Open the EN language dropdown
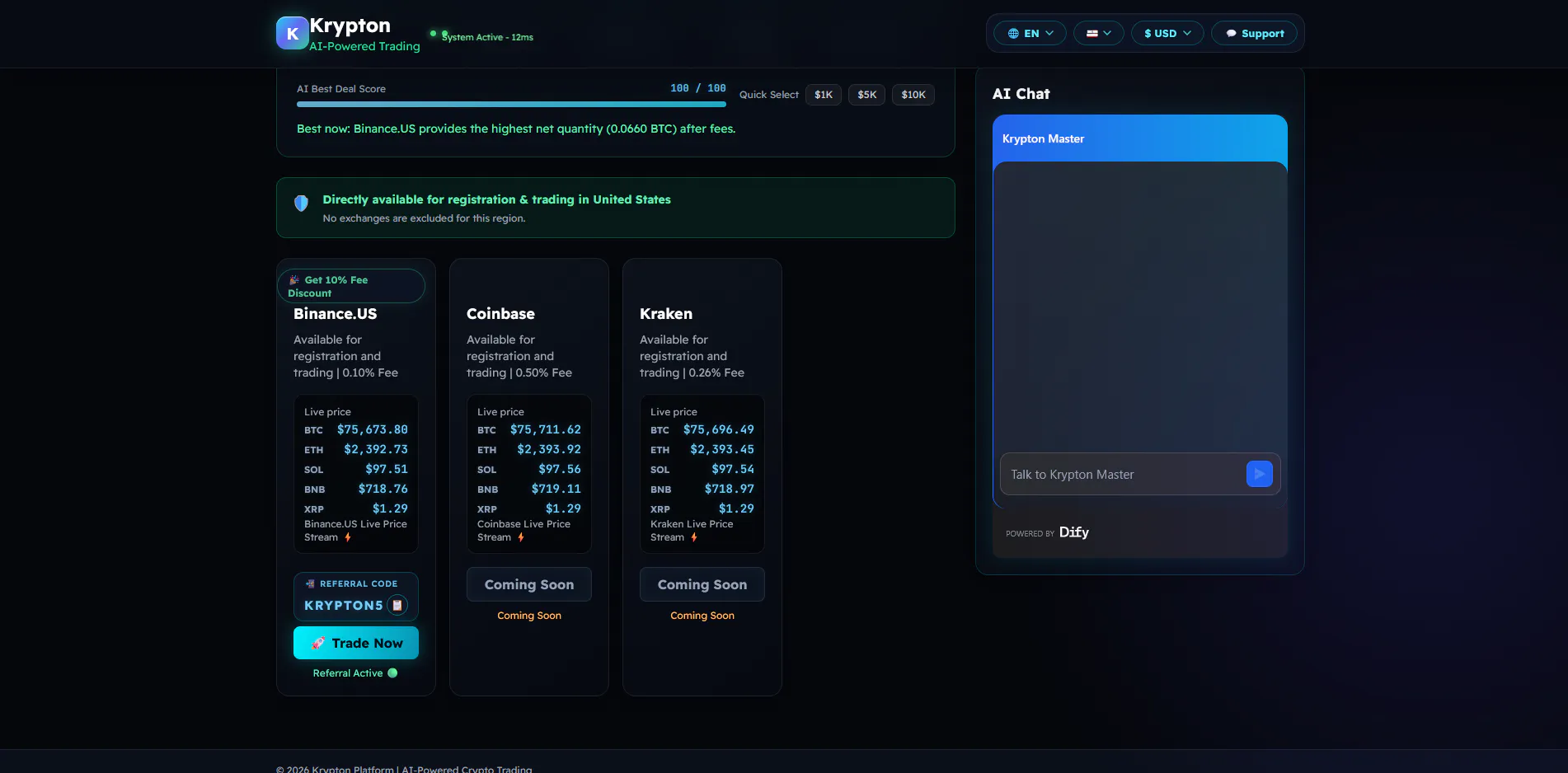This screenshot has width=1568, height=773. click(1030, 34)
